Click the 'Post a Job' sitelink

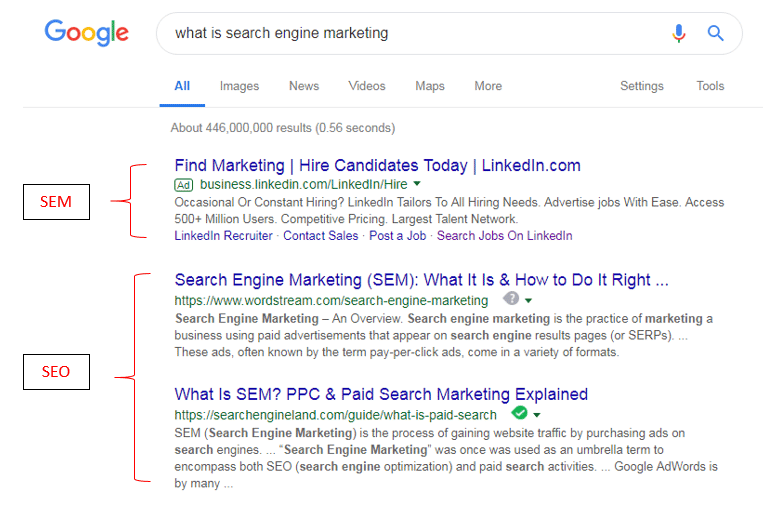point(398,236)
